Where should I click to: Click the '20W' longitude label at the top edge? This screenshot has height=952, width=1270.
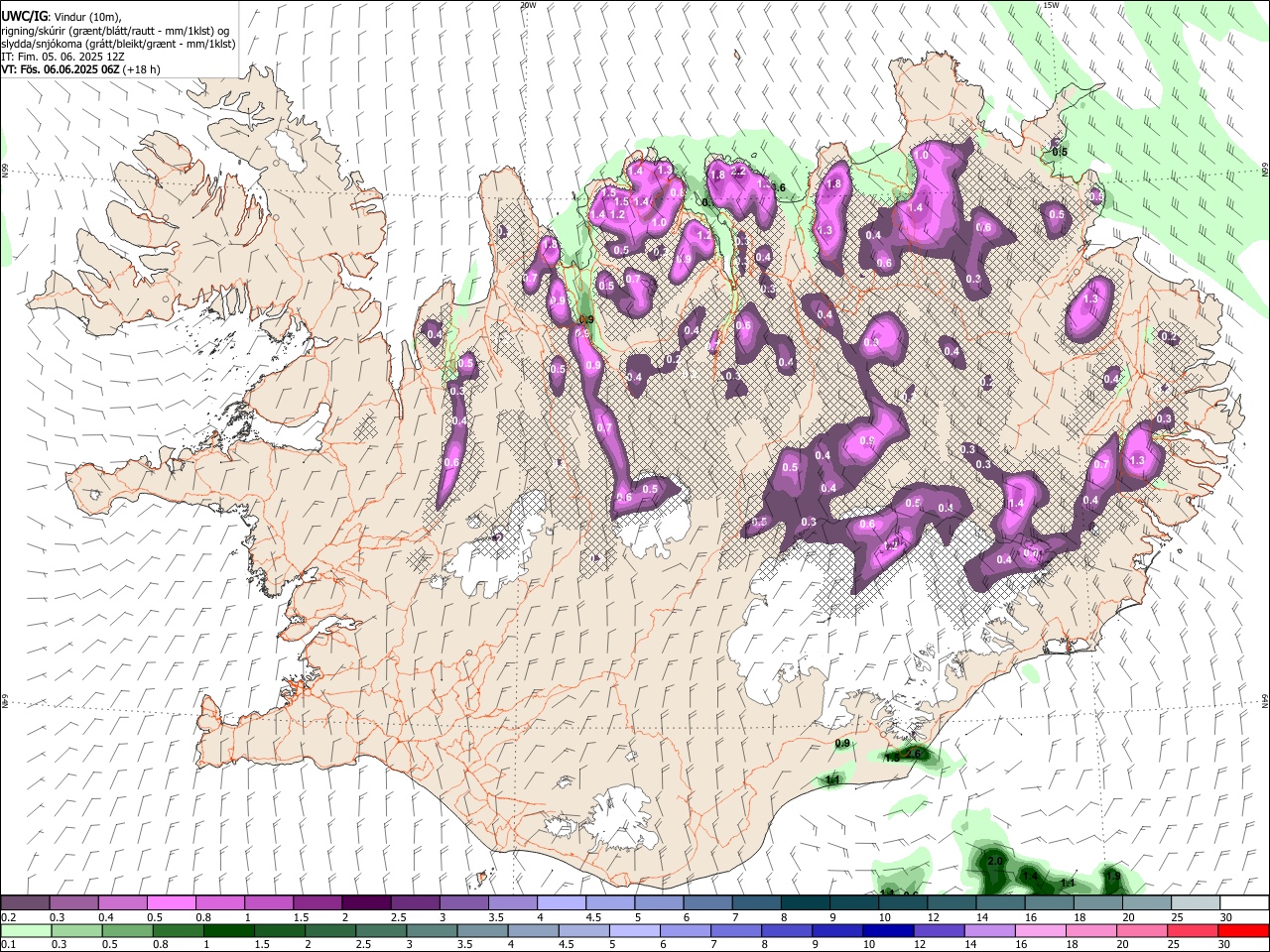(x=528, y=5)
